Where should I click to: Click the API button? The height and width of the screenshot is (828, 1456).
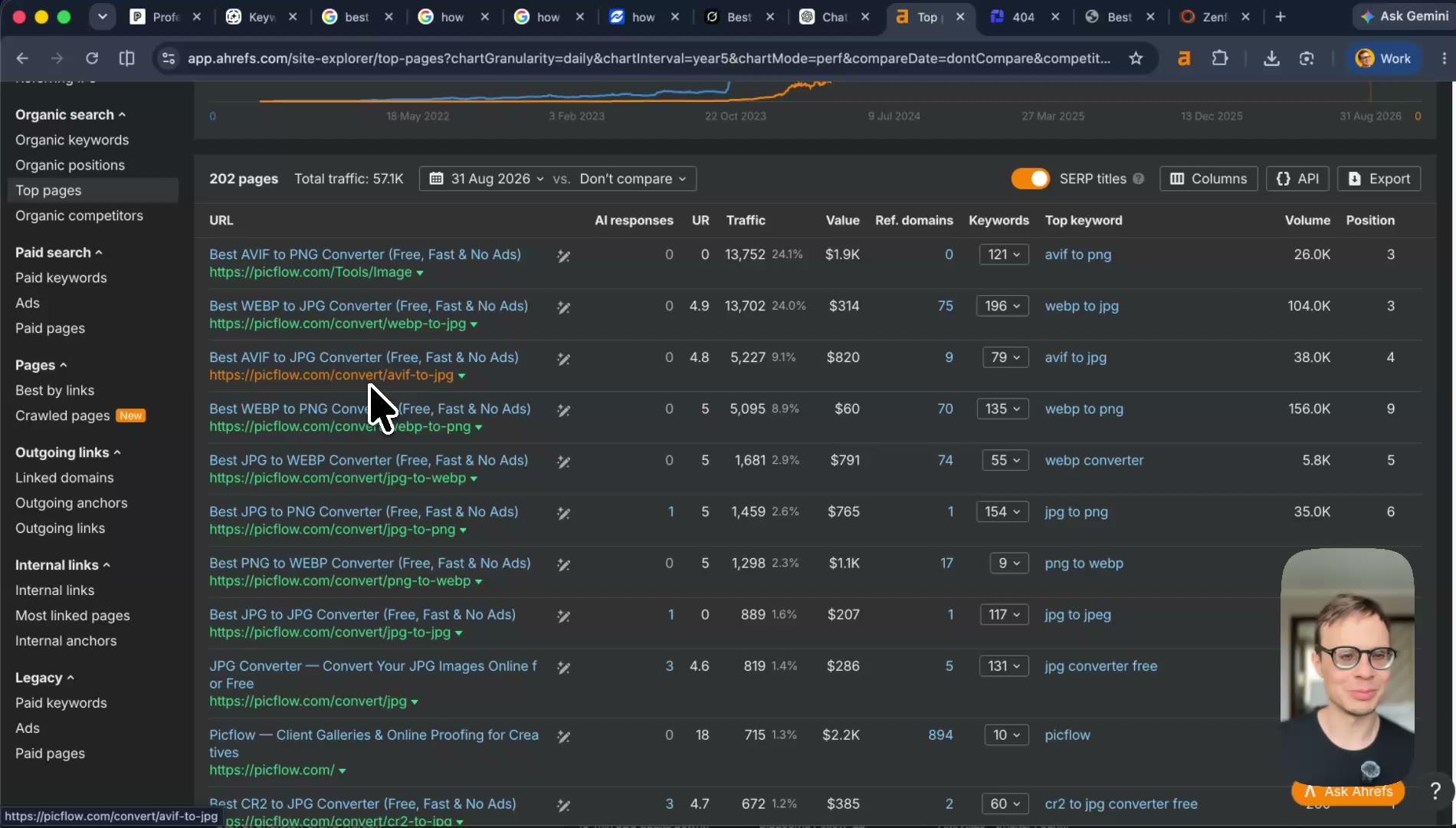[1298, 179]
